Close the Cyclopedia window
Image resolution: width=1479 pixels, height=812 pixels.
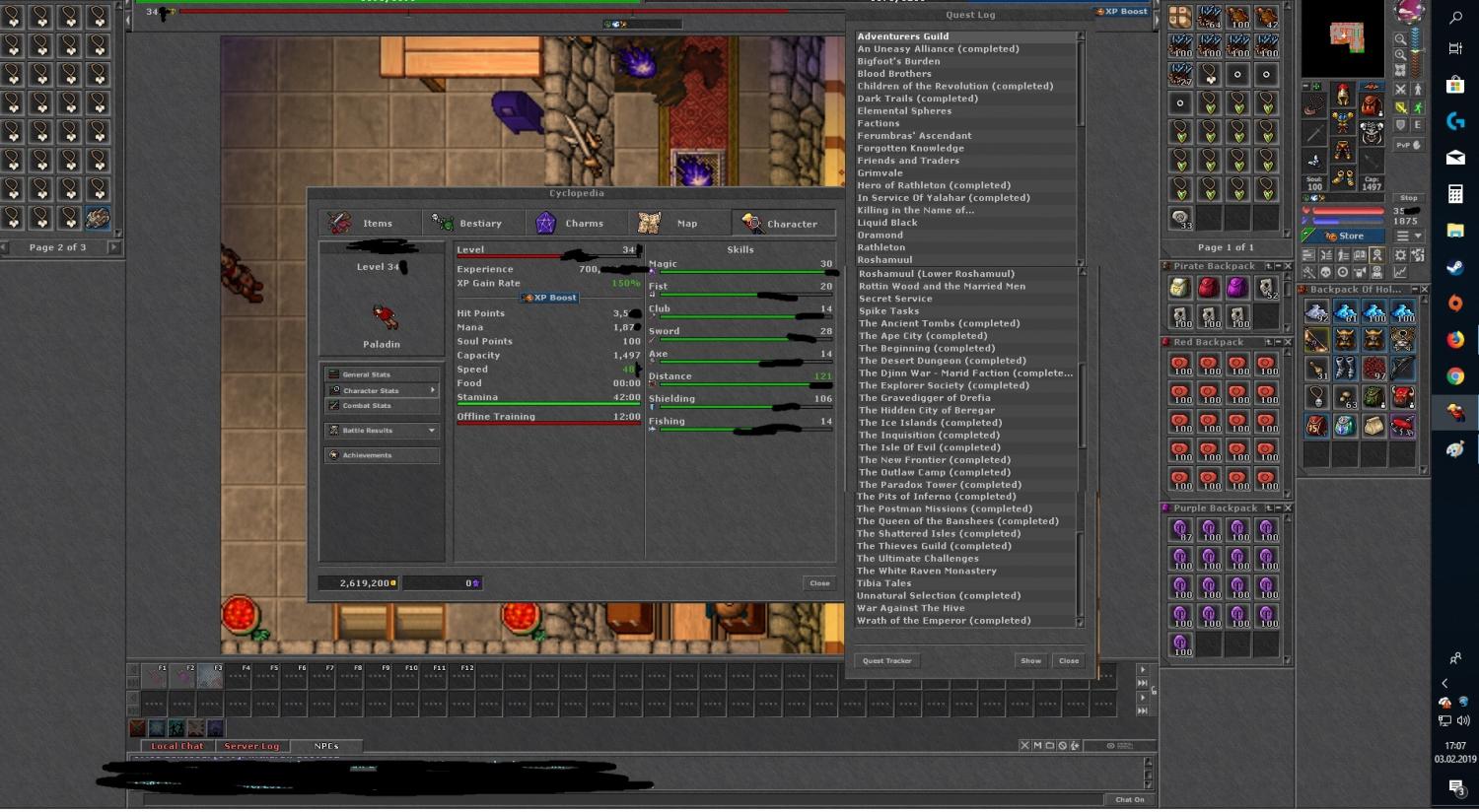click(x=819, y=583)
